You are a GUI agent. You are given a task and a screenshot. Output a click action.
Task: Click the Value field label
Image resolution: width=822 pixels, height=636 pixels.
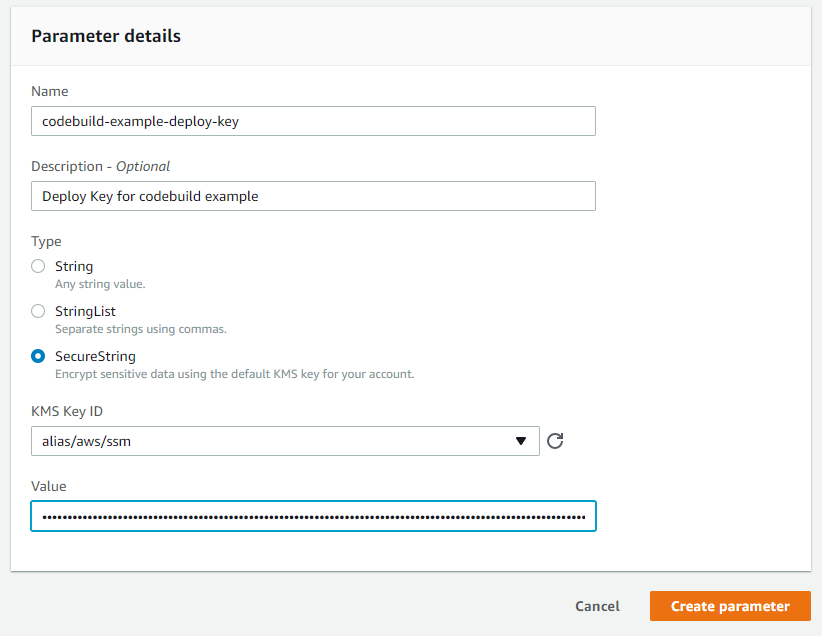[x=49, y=486]
